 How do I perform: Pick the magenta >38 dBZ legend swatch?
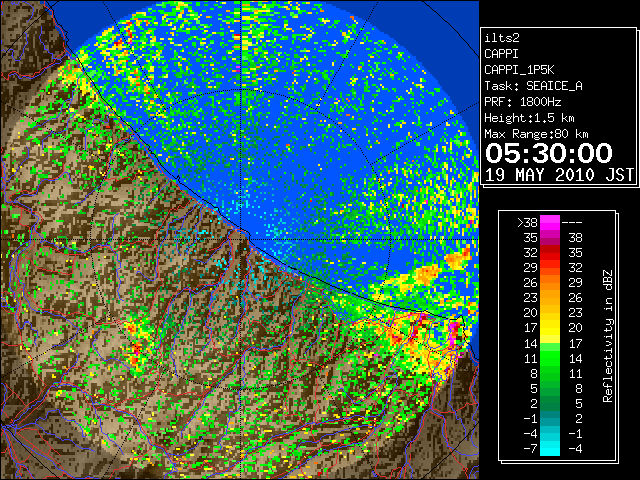point(550,222)
